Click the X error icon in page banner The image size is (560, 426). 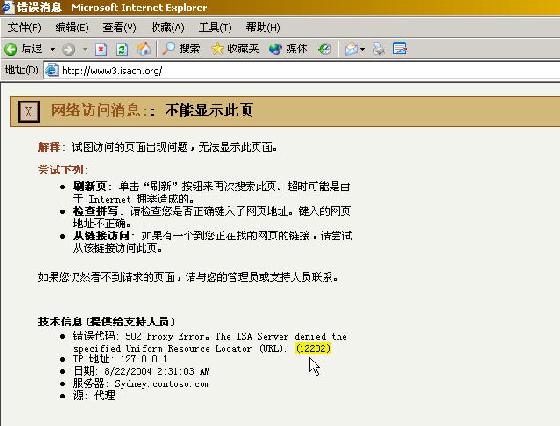tap(29, 112)
